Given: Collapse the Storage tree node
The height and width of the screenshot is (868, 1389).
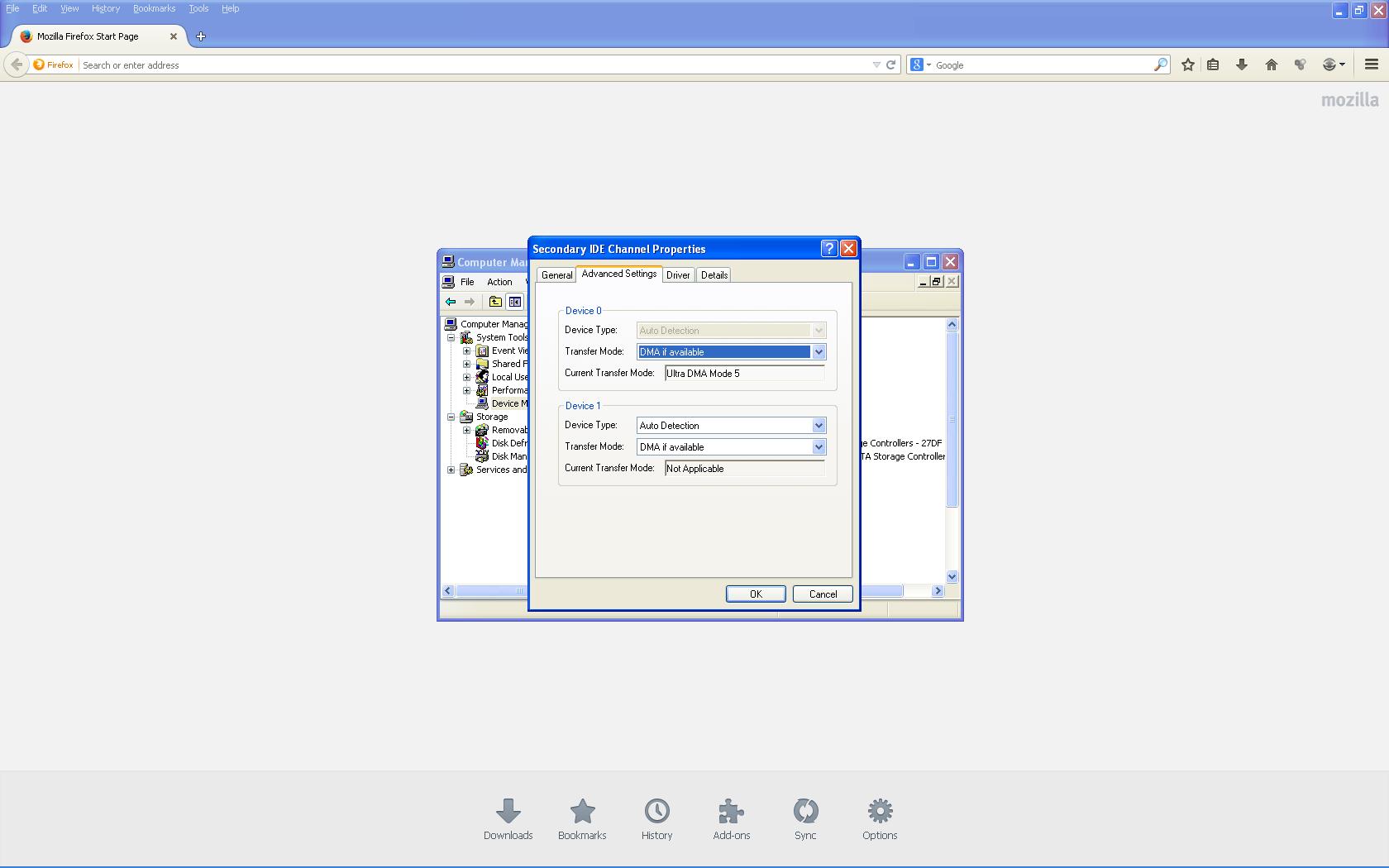Looking at the screenshot, I should pos(451,417).
